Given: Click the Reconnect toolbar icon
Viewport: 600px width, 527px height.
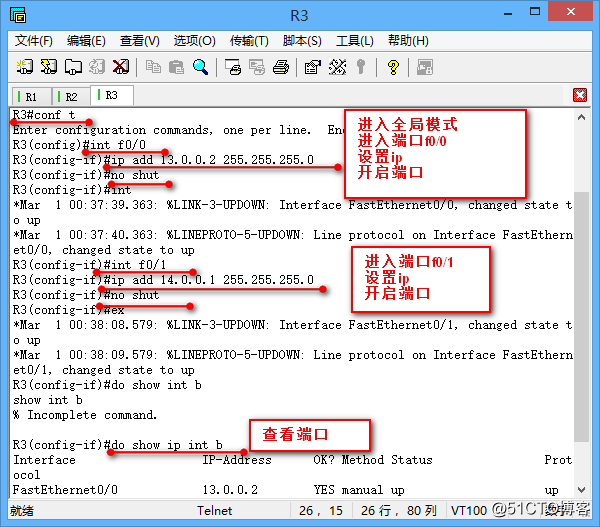Looking at the screenshot, I should pyautogui.click(x=97, y=67).
